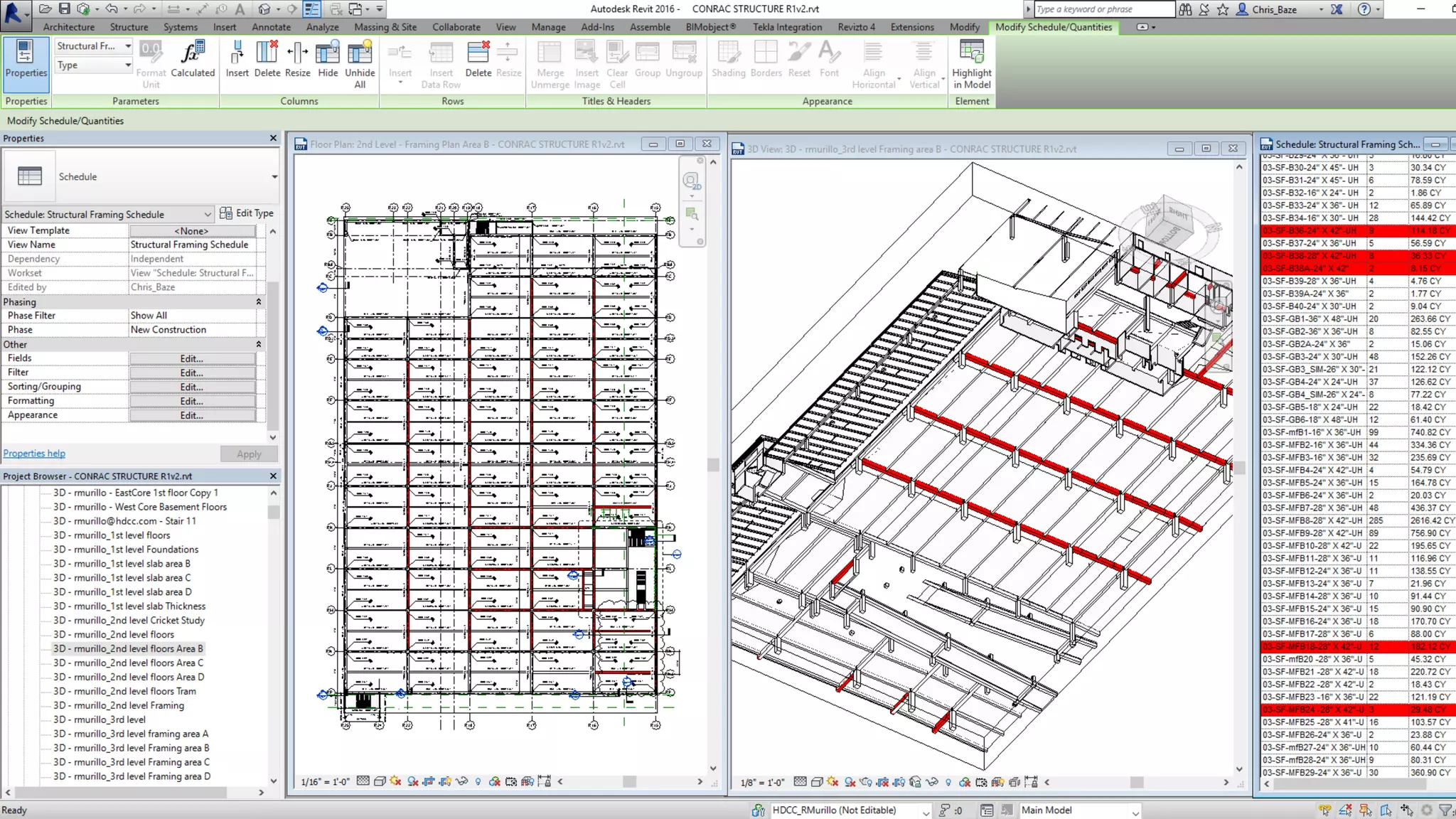Switch to the Collaborate ribbon tab
1456x819 pixels.
(x=456, y=27)
